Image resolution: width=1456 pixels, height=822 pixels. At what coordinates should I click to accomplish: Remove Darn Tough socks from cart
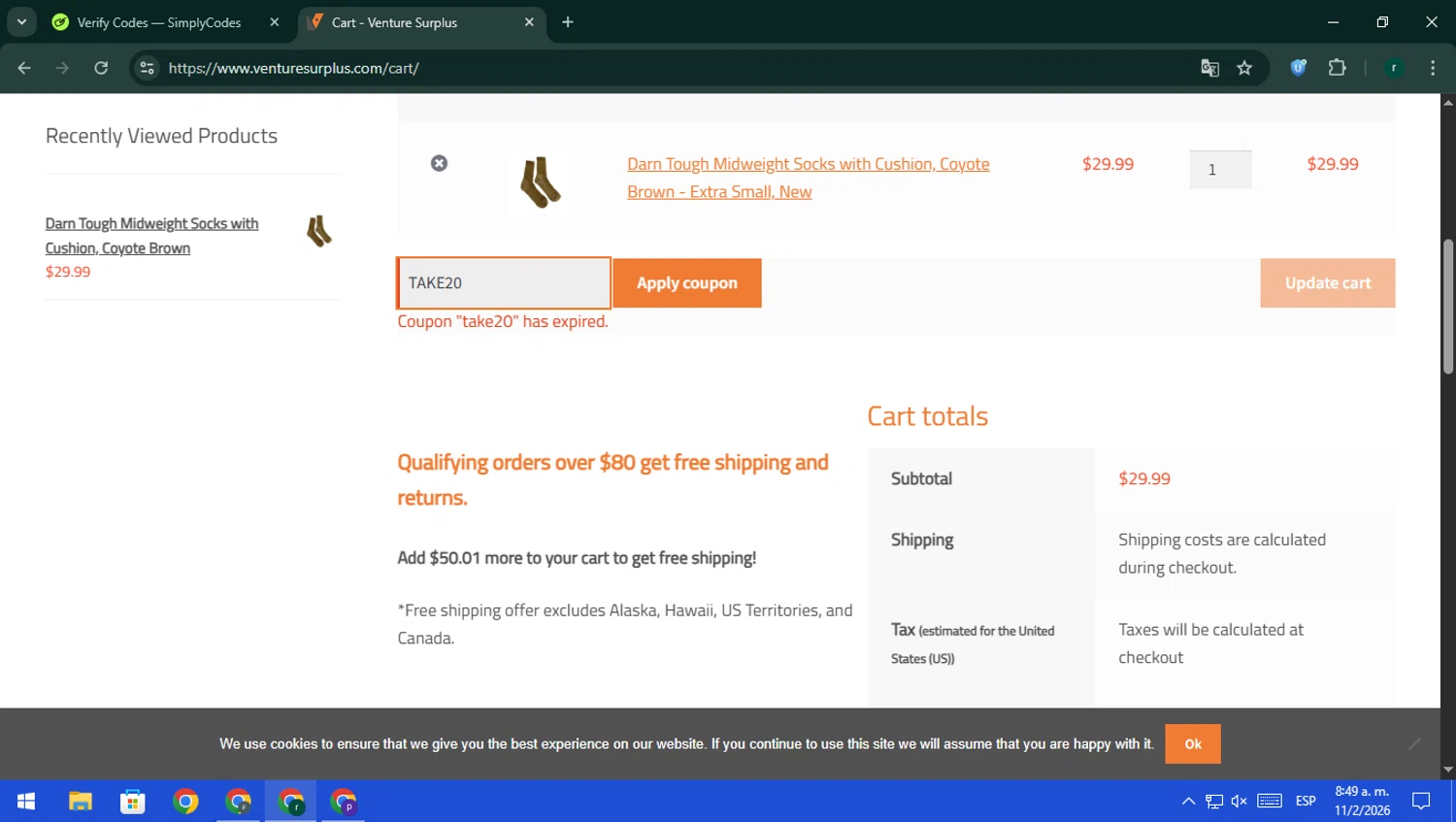pos(439,163)
